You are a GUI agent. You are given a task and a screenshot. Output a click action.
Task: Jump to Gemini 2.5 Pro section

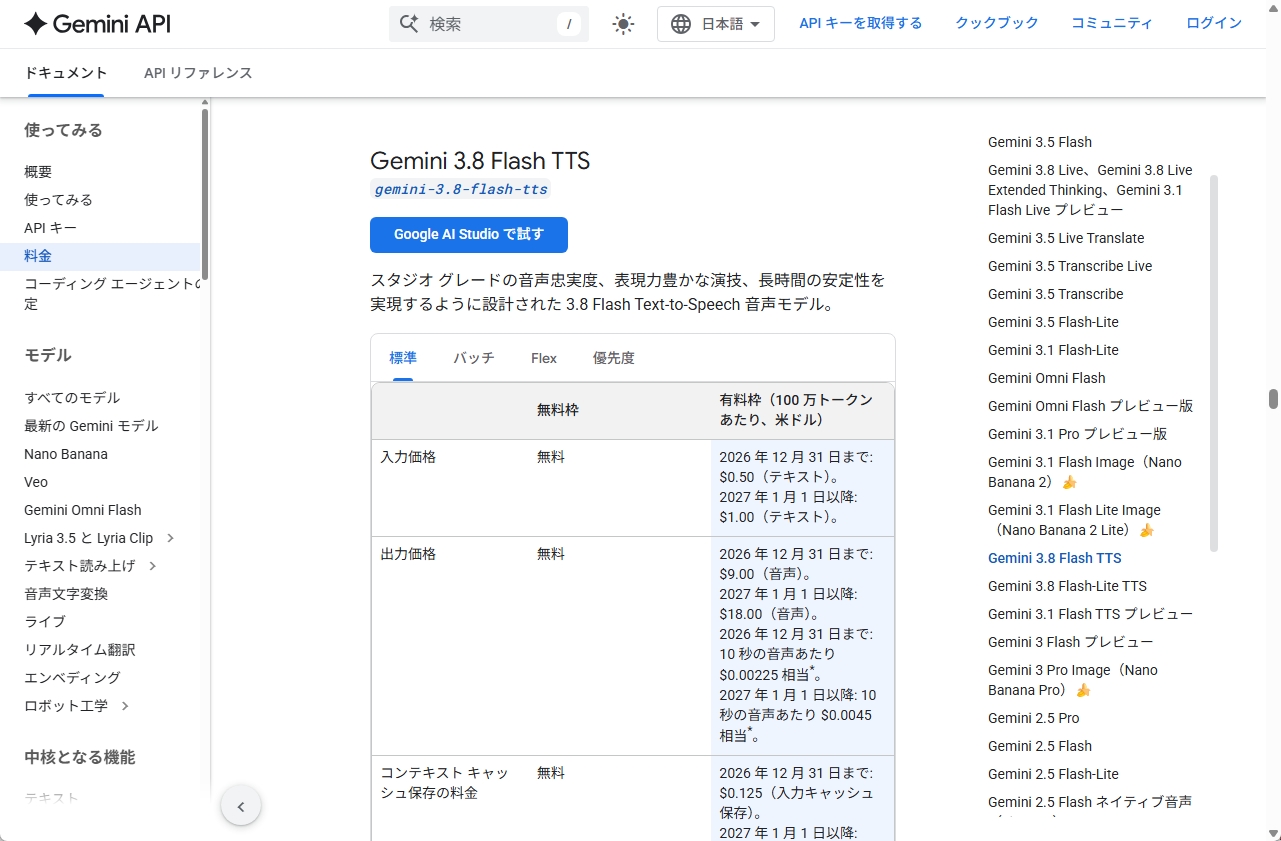[1033, 718]
